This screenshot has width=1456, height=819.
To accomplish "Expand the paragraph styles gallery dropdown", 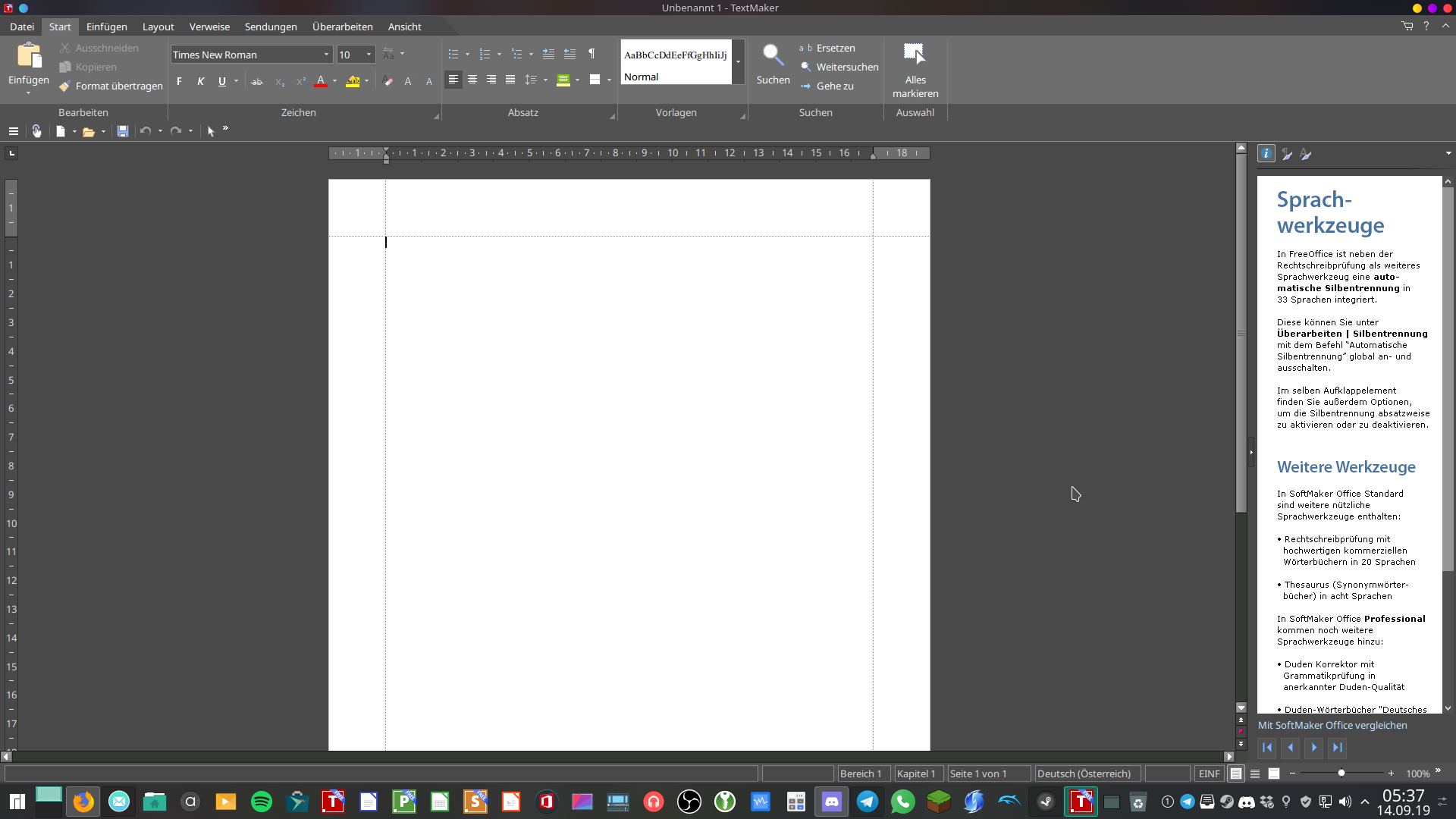I will pyautogui.click(x=738, y=62).
